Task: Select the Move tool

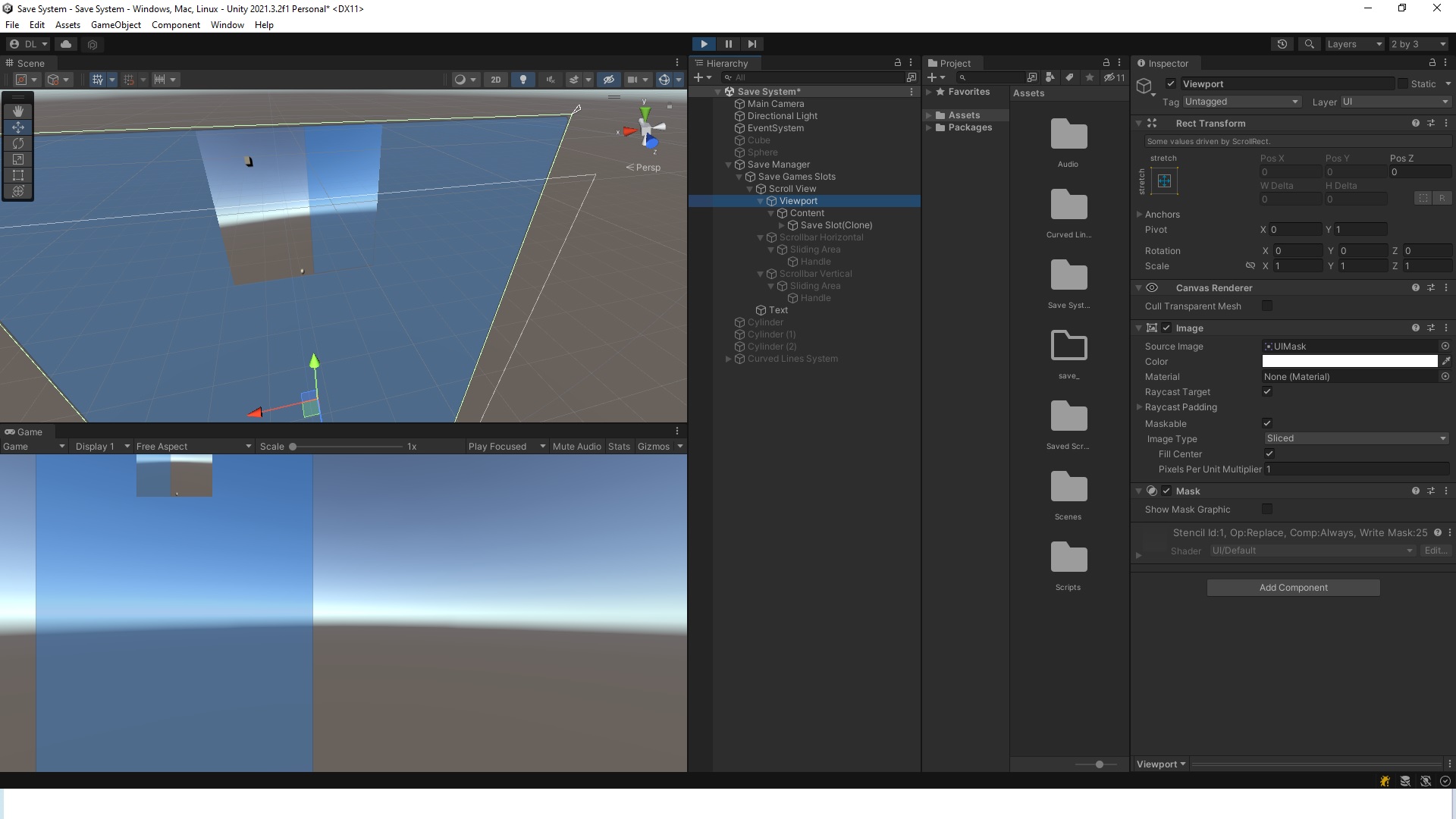Action: click(18, 127)
